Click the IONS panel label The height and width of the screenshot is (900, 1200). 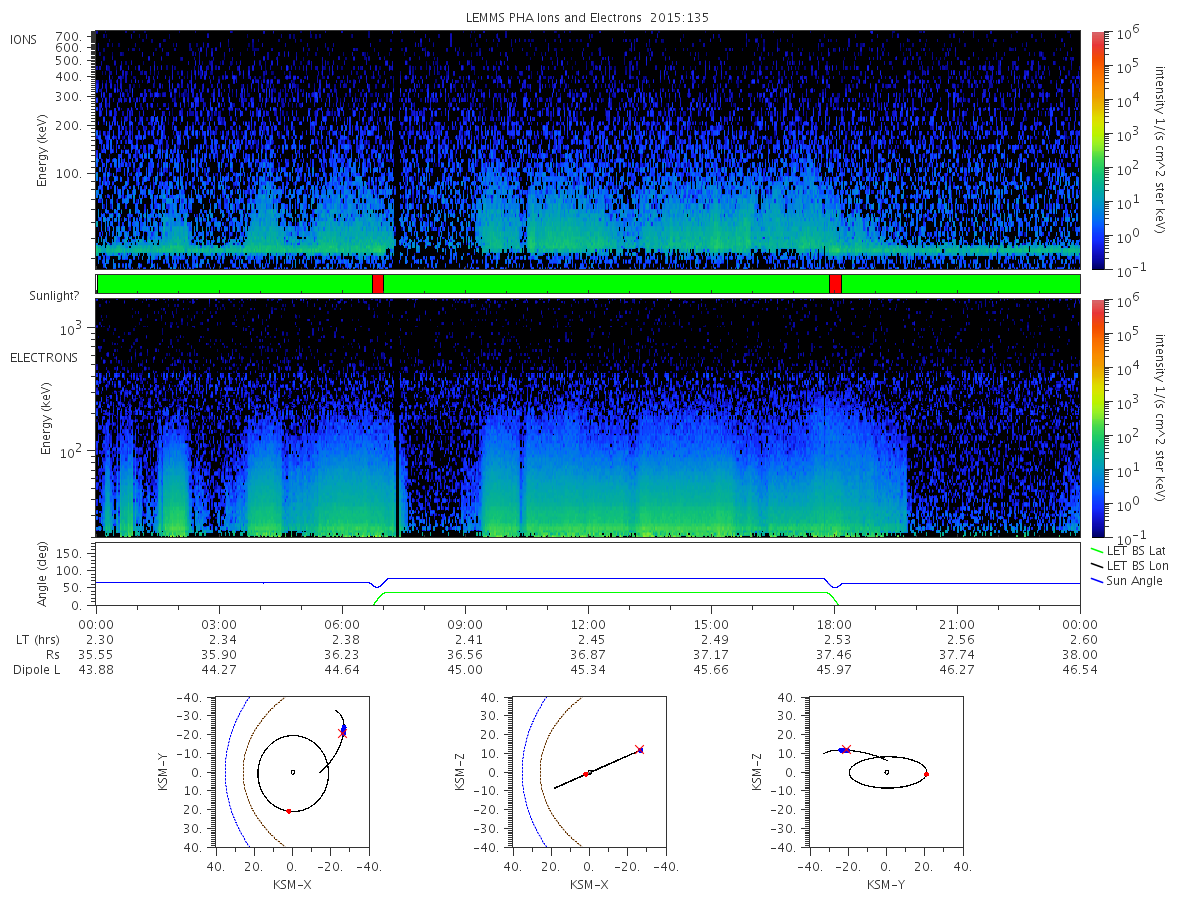[x=25, y=41]
